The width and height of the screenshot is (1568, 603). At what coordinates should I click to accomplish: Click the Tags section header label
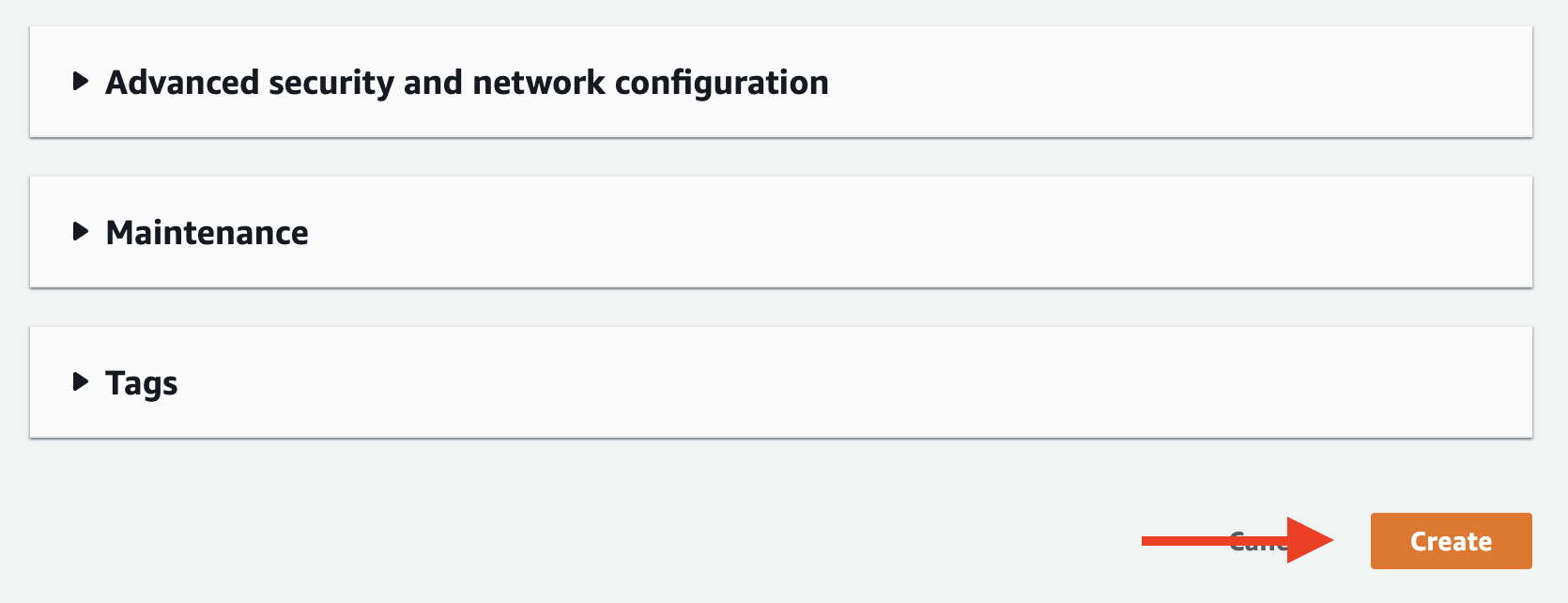click(142, 382)
